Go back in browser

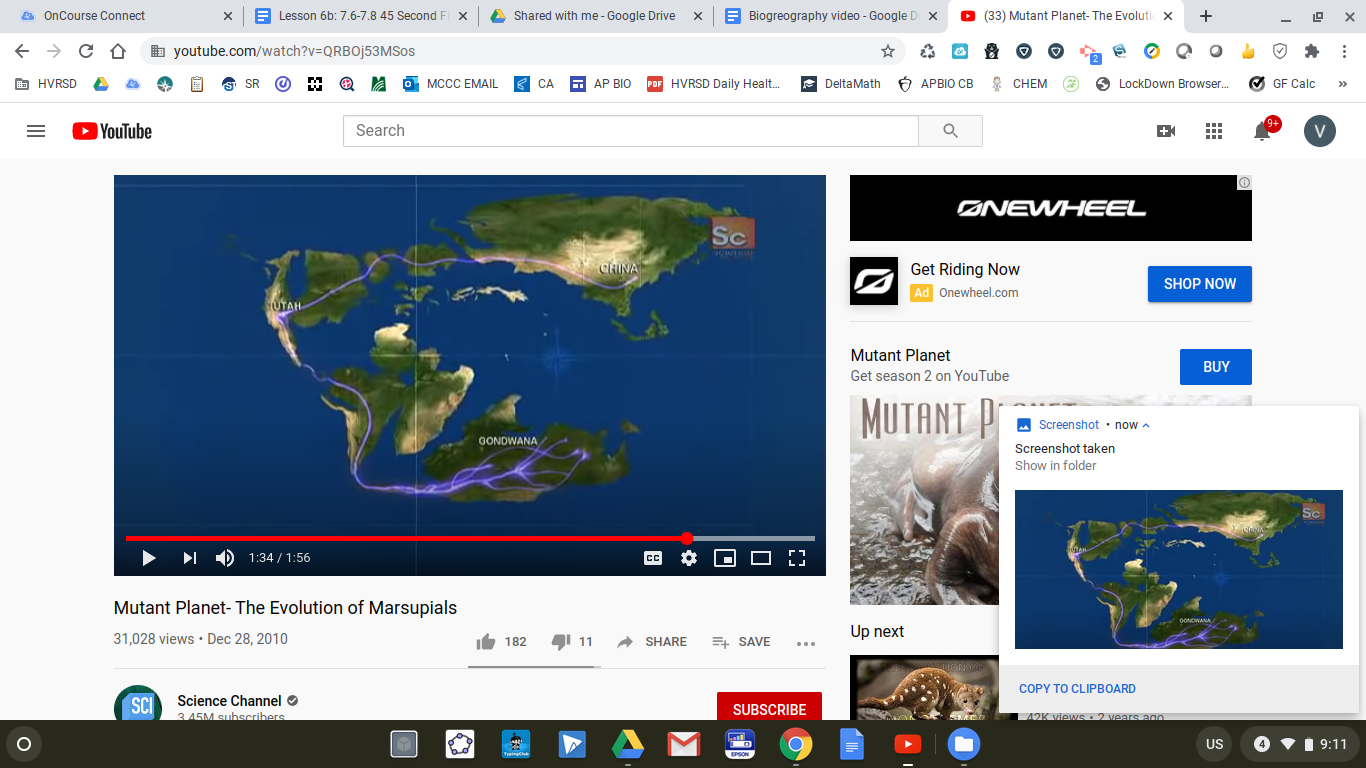tap(22, 51)
